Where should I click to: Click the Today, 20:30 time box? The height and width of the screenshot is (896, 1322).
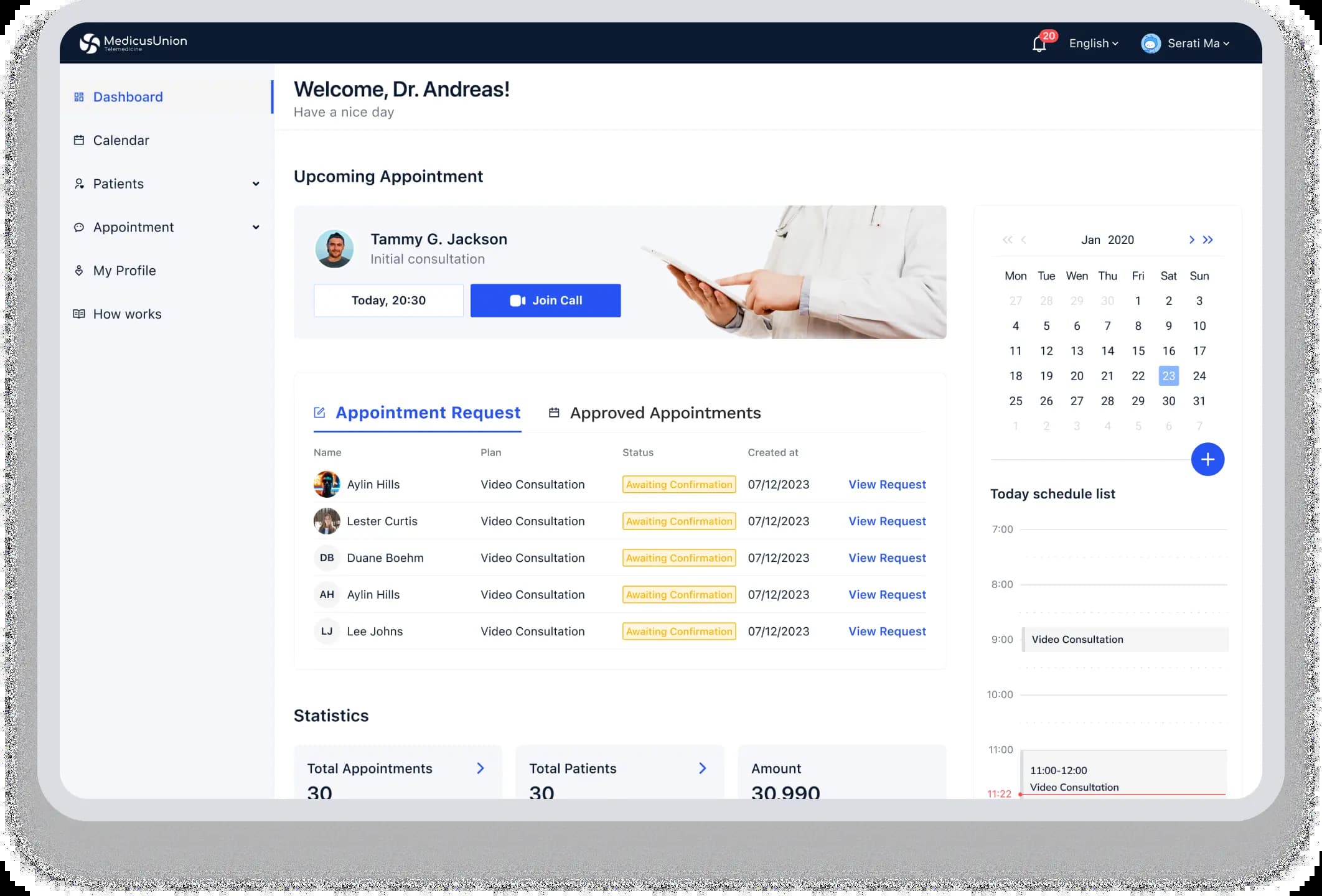click(x=388, y=301)
